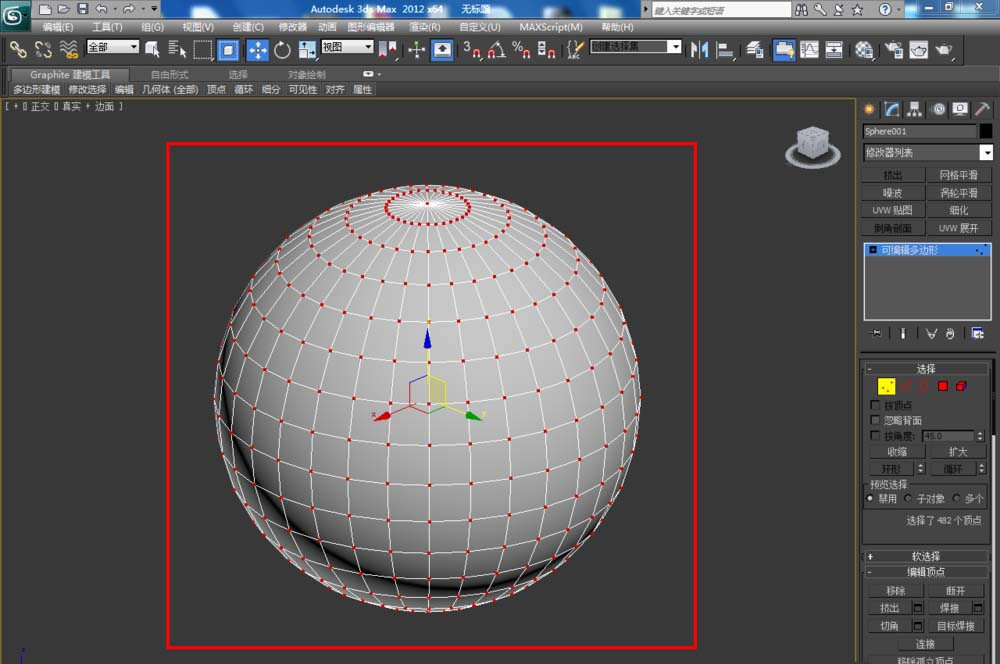Screen dimensions: 1000x664
Task: Open Render Setup teapot icon
Action: pyautogui.click(x=893, y=49)
